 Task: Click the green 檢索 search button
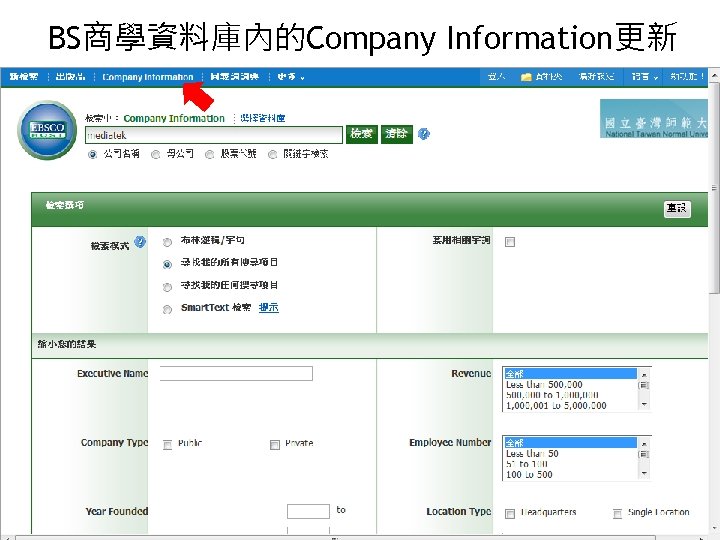click(362, 134)
